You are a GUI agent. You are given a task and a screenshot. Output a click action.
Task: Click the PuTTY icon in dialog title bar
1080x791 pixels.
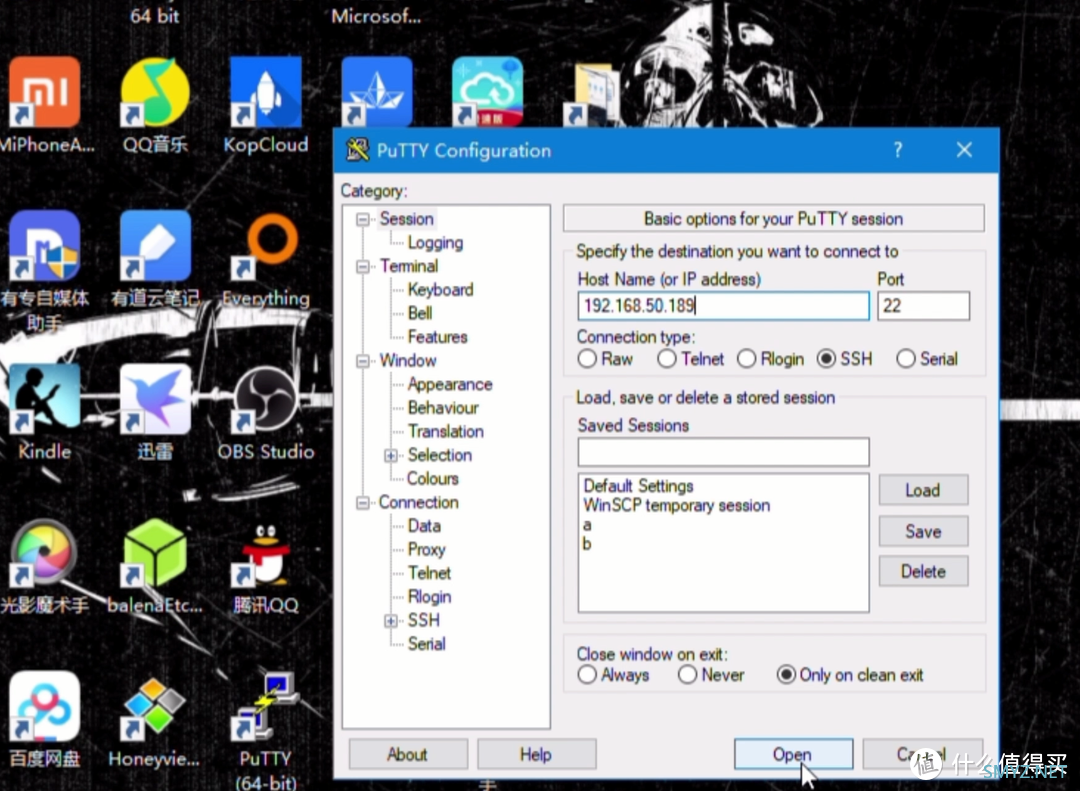point(357,150)
